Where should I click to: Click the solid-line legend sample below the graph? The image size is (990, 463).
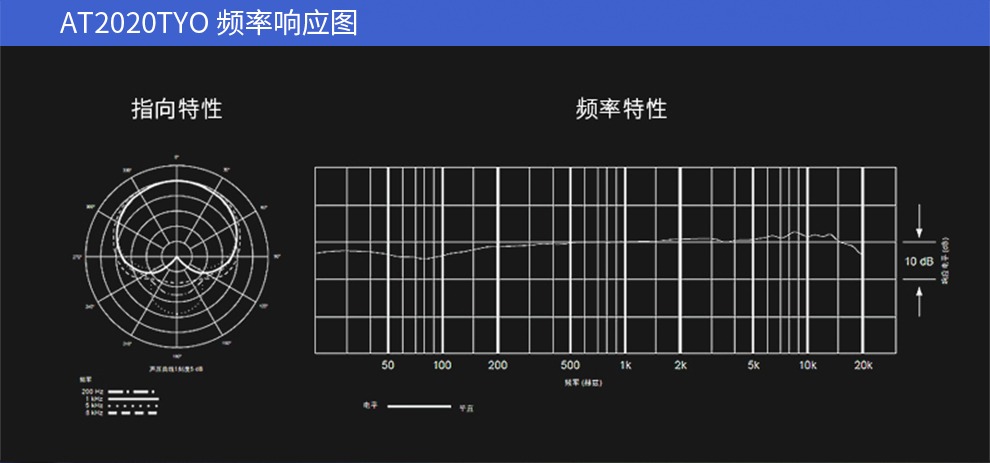[x=419, y=406]
